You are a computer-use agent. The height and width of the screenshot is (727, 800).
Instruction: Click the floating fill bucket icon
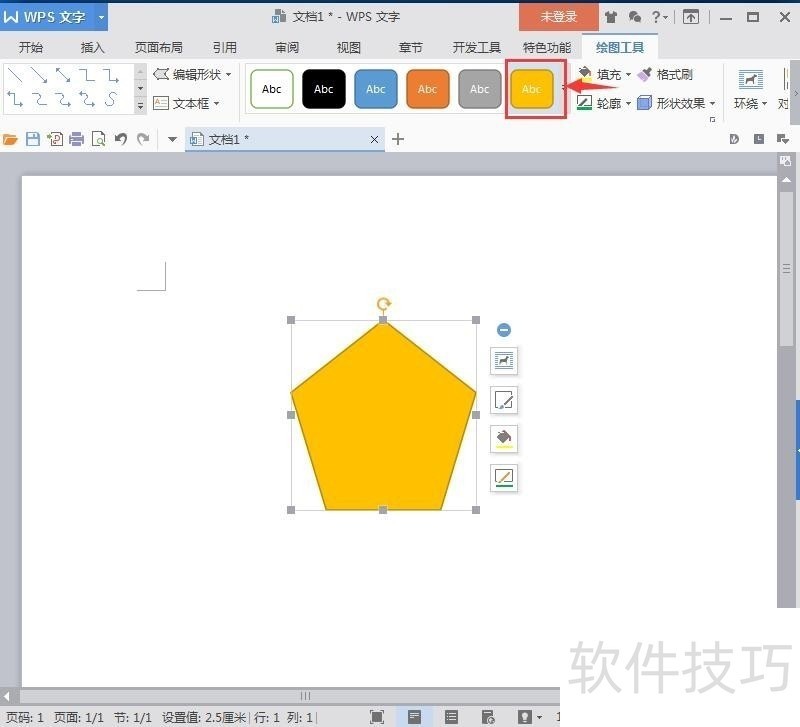tap(504, 439)
